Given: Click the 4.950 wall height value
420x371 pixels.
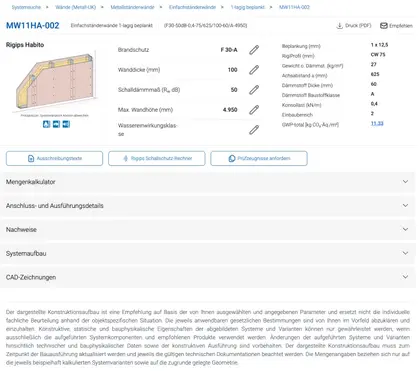Looking at the screenshot, I should (x=230, y=110).
